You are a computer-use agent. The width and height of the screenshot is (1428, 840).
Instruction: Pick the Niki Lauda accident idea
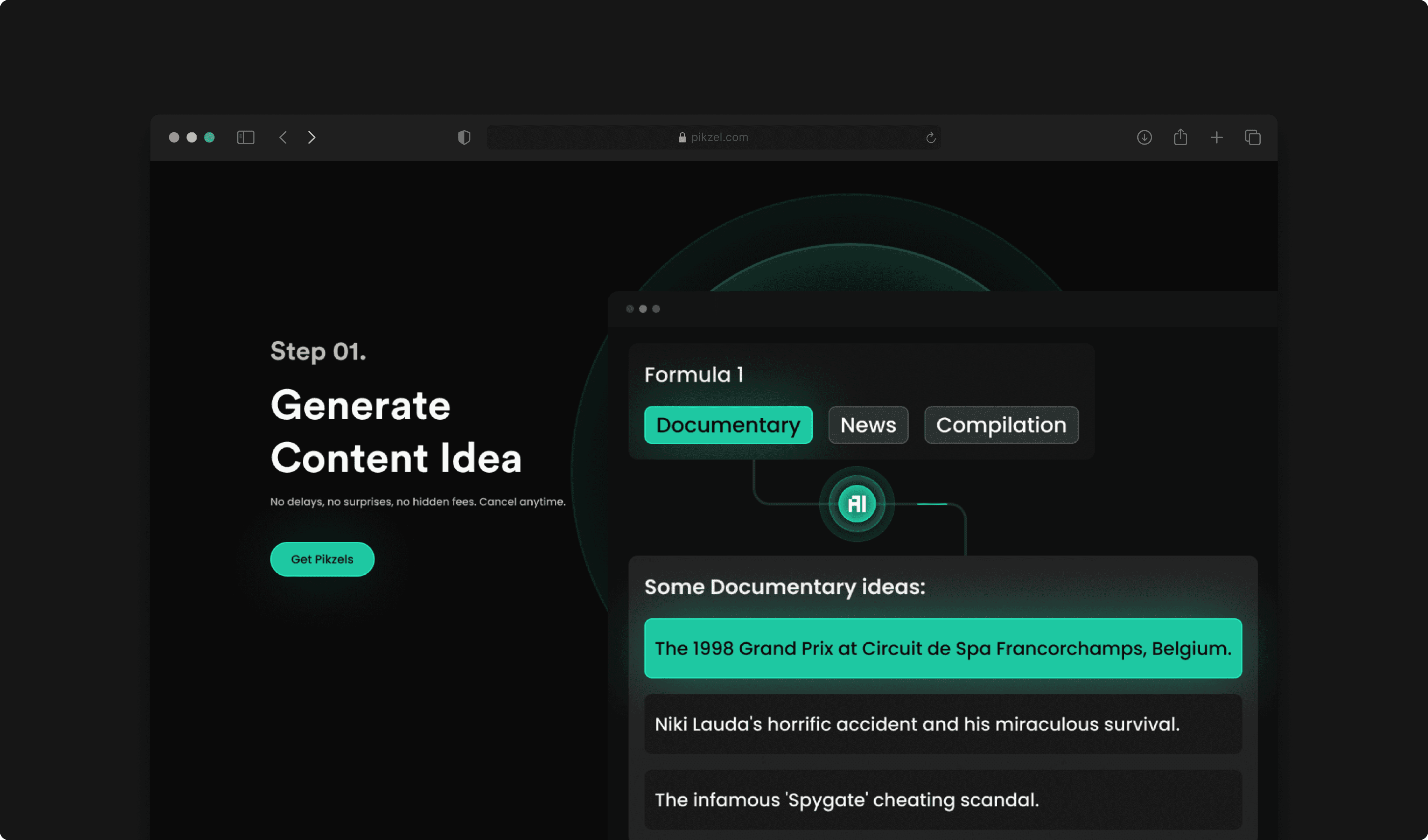943,724
